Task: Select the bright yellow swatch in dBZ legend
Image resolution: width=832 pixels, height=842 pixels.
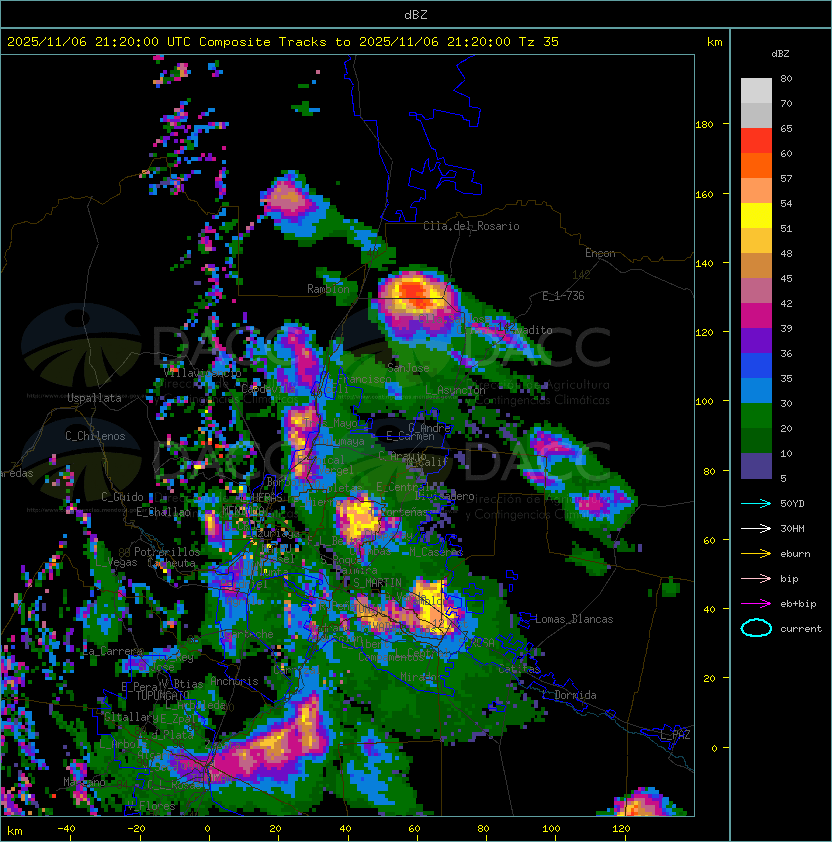Action: point(756,216)
